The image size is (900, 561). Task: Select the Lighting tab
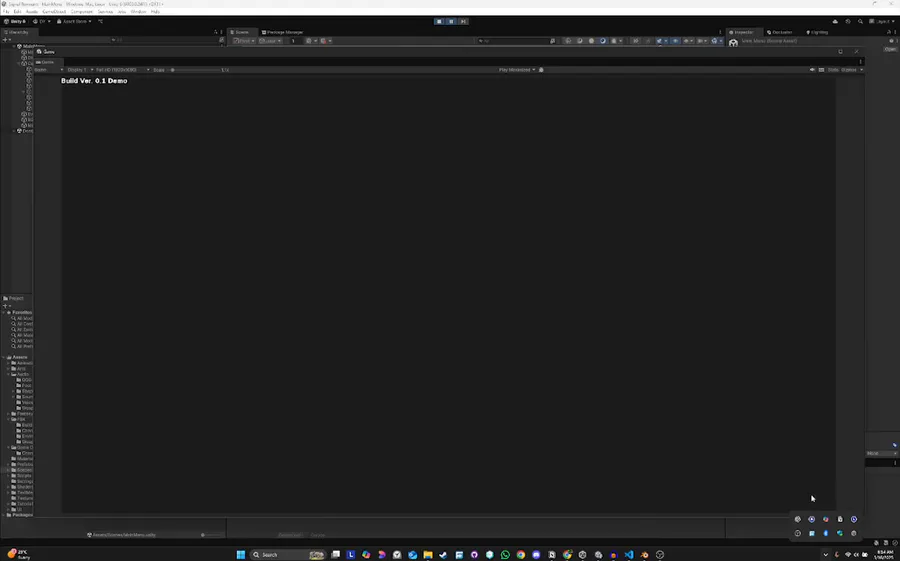pos(817,32)
